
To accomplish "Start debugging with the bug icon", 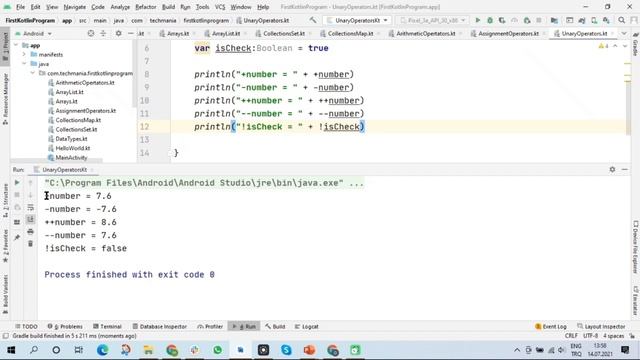I will 490,20.
